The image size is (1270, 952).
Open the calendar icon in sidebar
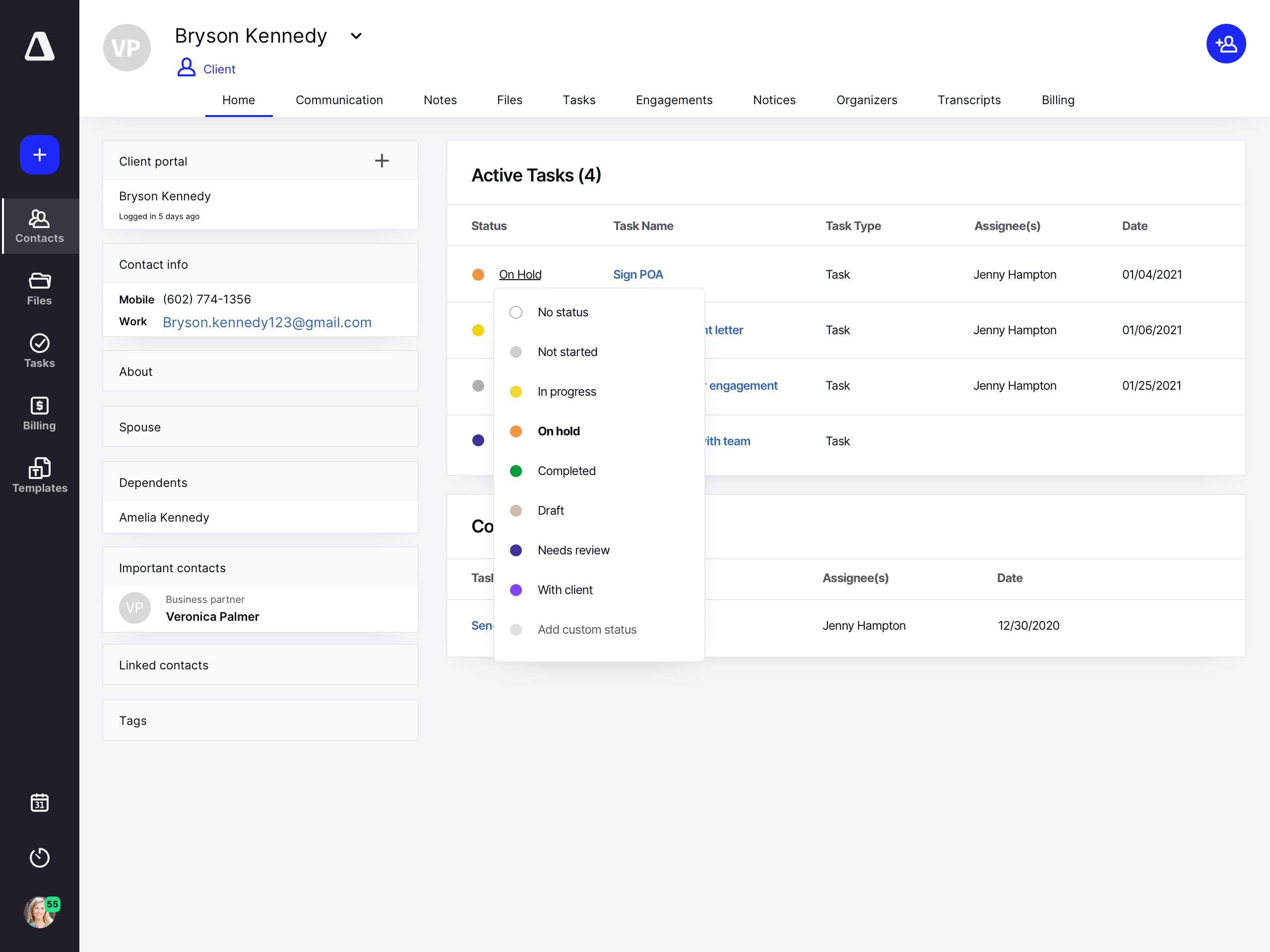point(40,802)
